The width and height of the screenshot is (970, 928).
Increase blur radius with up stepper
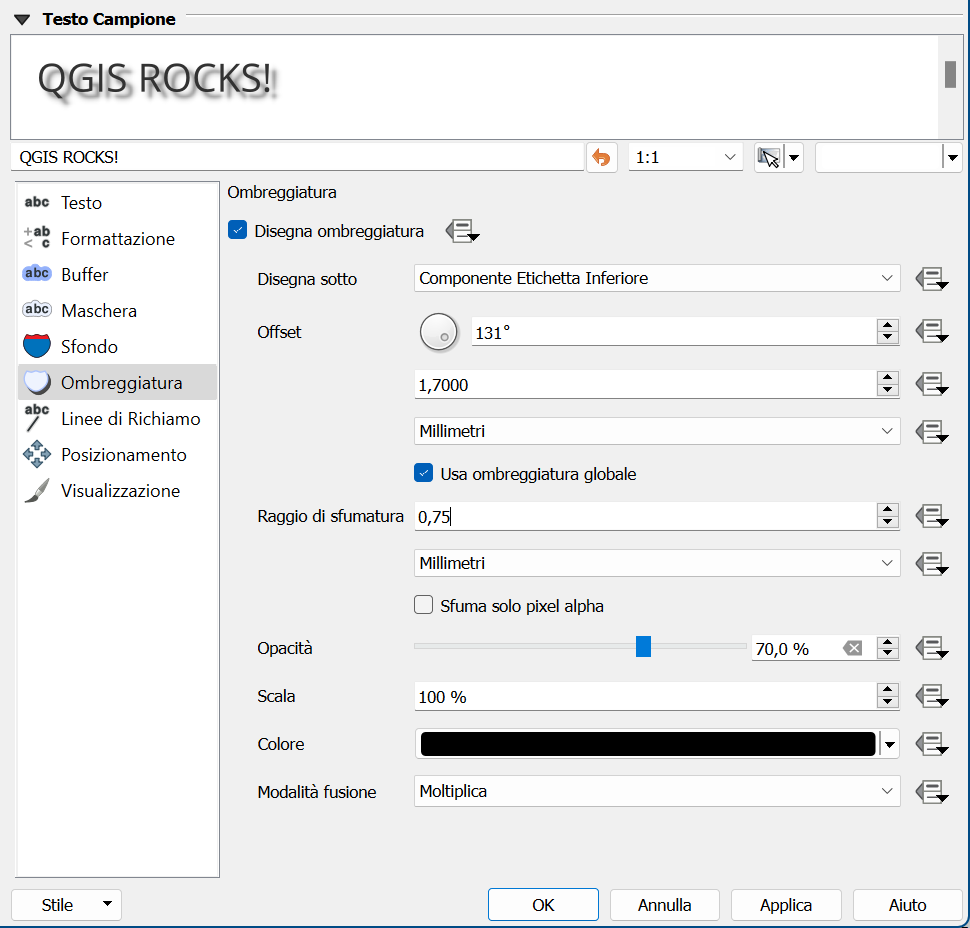888,510
